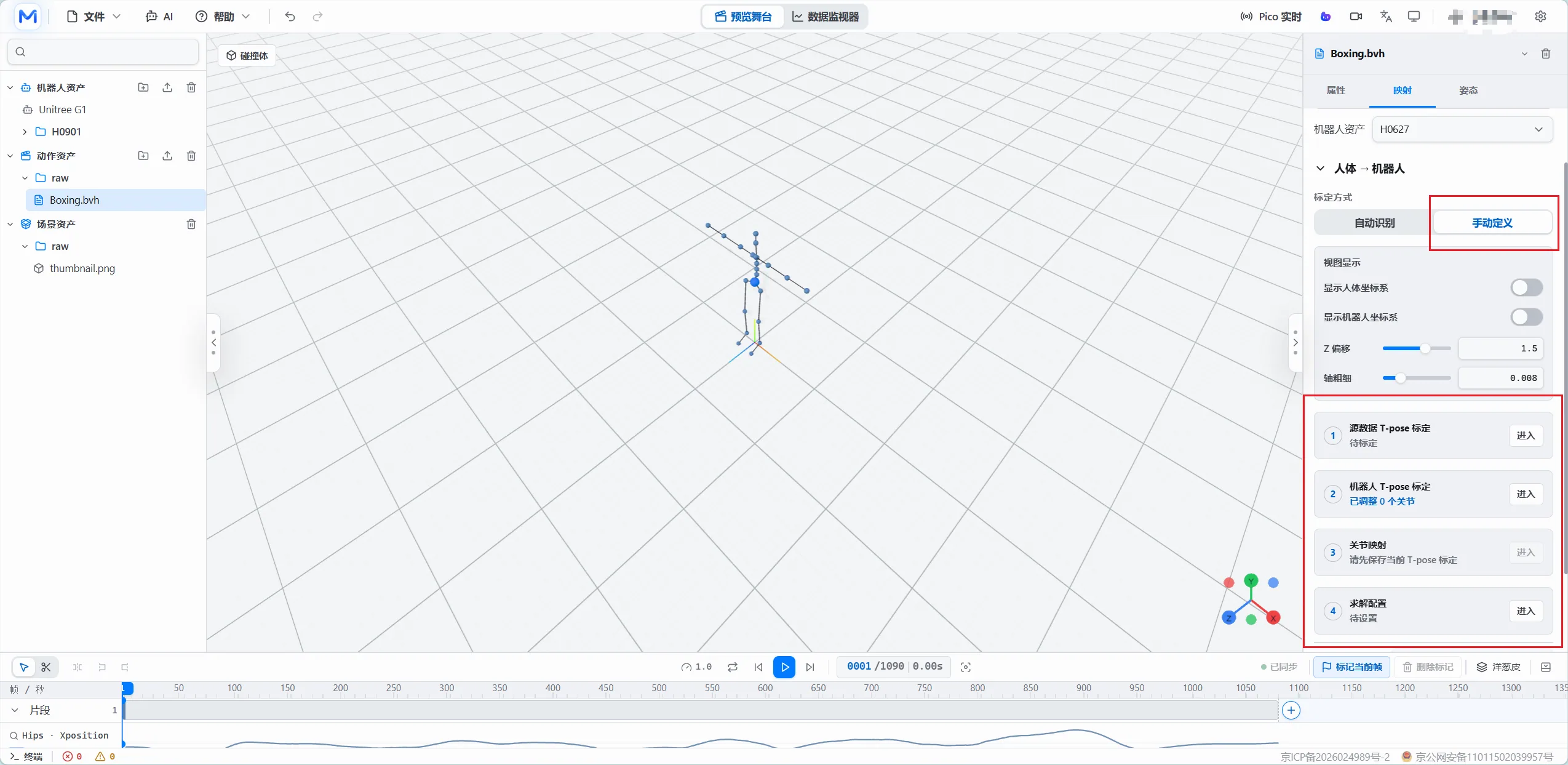Open the 文件 menu
1568x765 pixels.
94,17
